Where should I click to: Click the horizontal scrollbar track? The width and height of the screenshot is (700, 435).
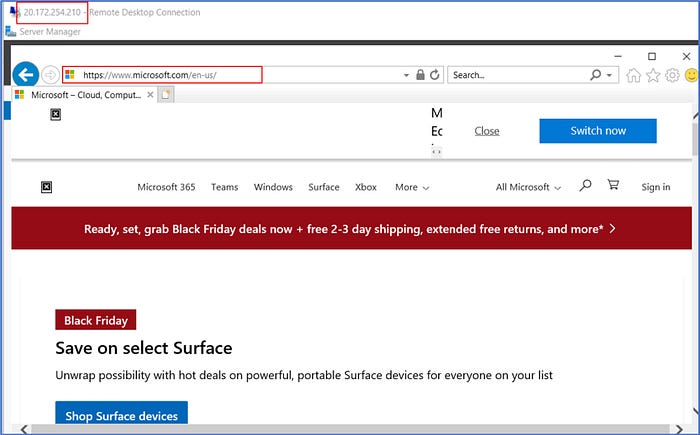[x=351, y=429]
